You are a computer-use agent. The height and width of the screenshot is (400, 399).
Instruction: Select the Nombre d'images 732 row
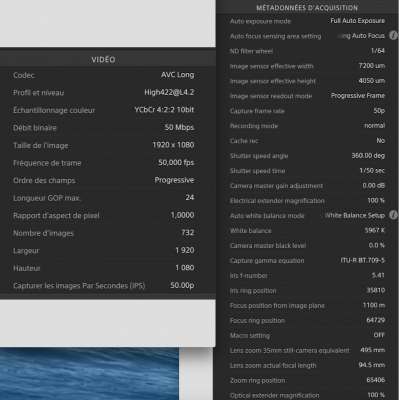coord(103,233)
